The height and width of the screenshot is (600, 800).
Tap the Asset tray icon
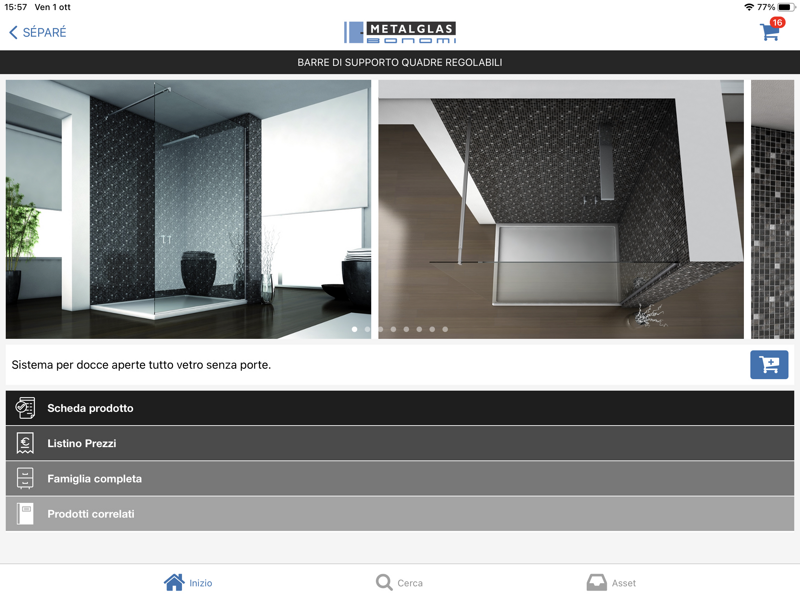point(596,582)
